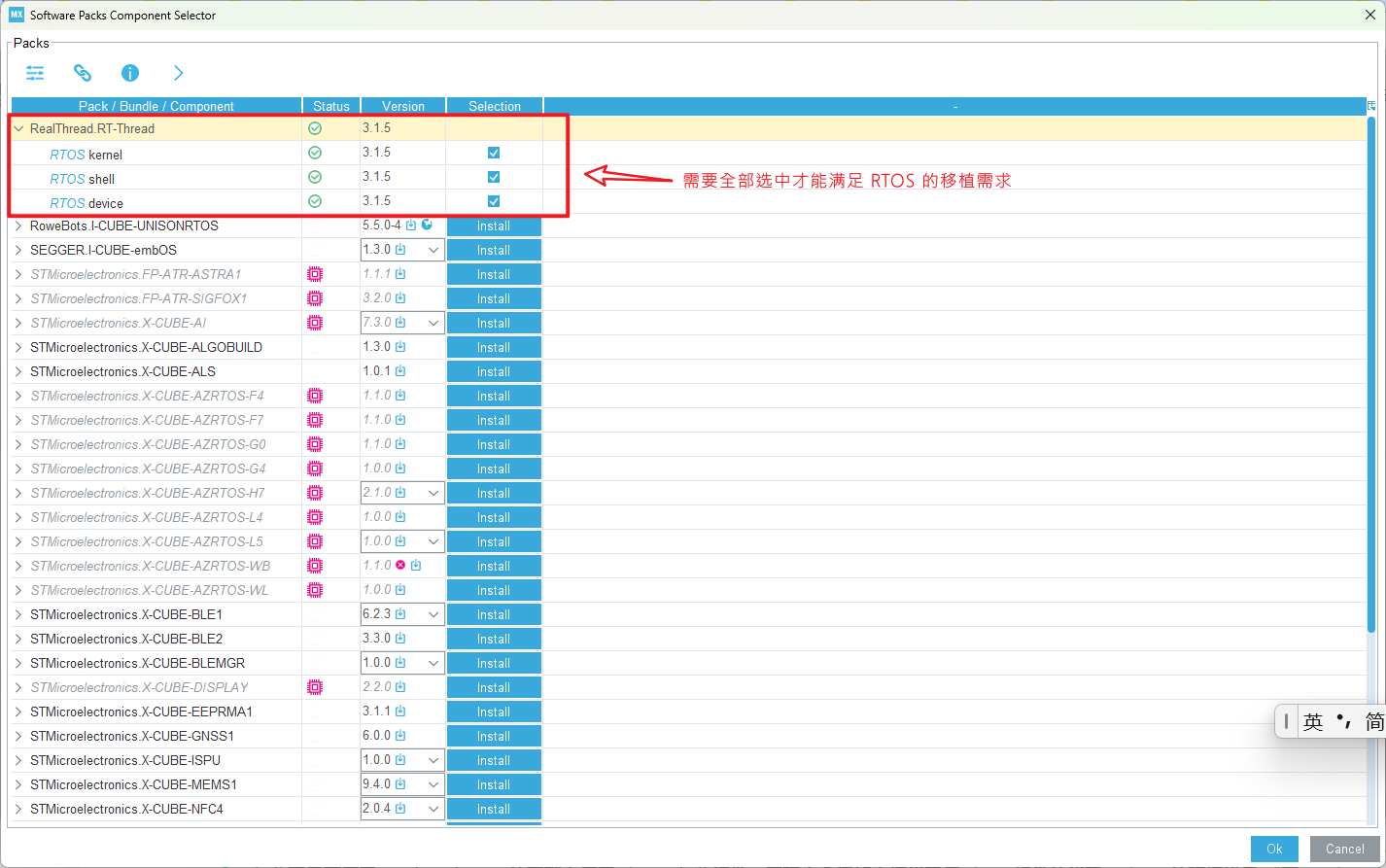Viewport: 1386px width, 868px height.
Task: Click the Pack / Bundle / Component column header
Action: point(156,106)
